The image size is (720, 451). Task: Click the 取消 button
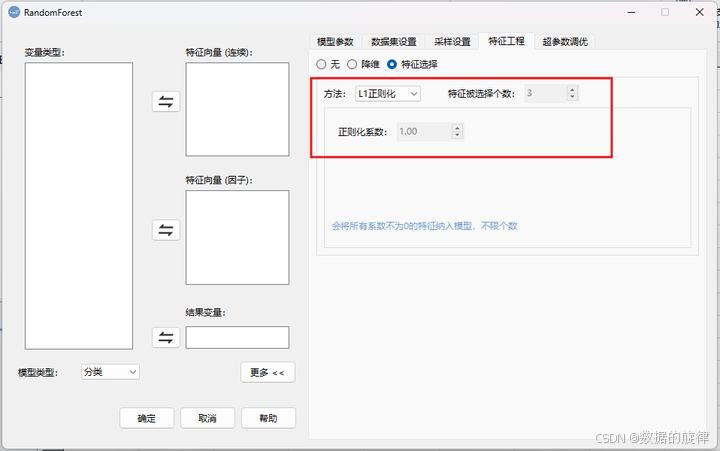point(208,418)
